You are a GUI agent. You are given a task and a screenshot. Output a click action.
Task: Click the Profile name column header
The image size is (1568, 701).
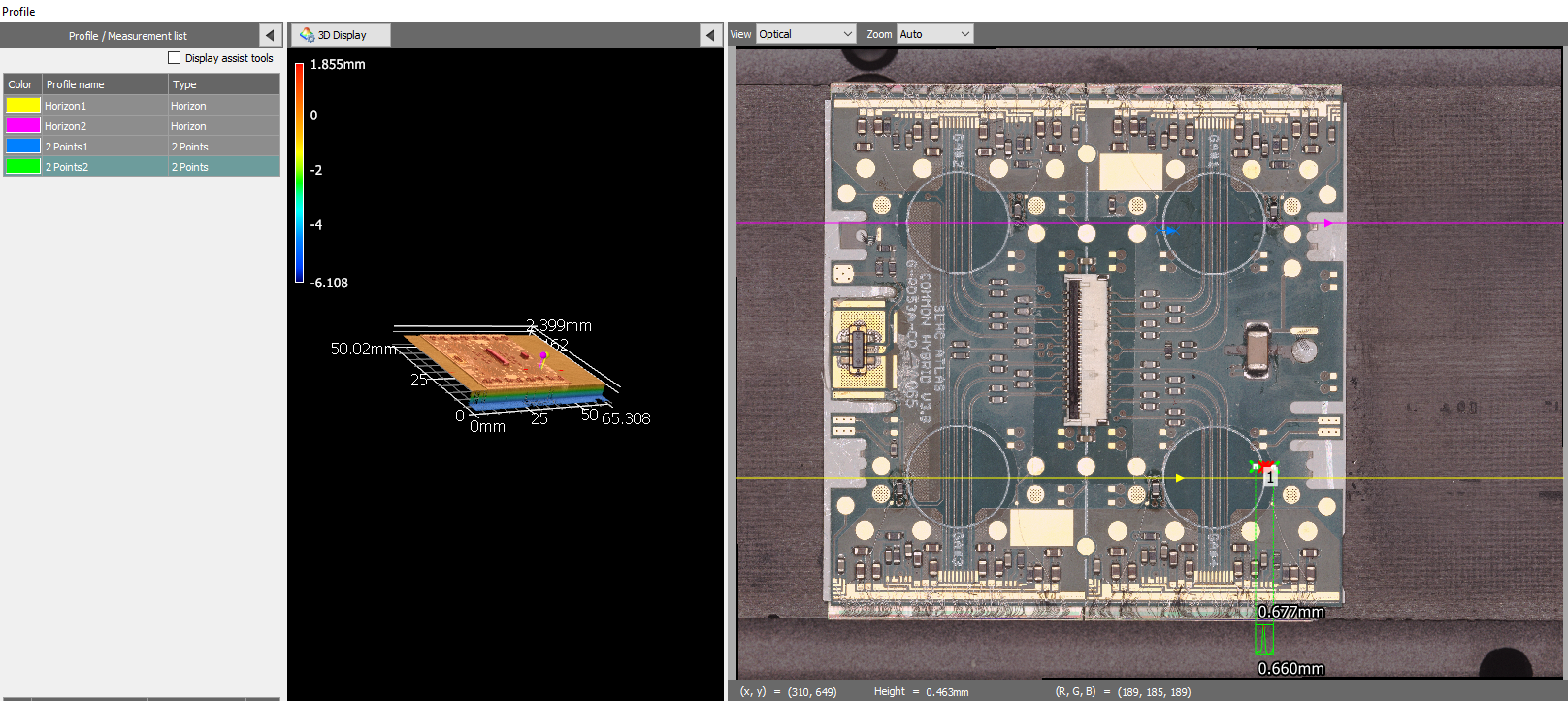tap(105, 84)
